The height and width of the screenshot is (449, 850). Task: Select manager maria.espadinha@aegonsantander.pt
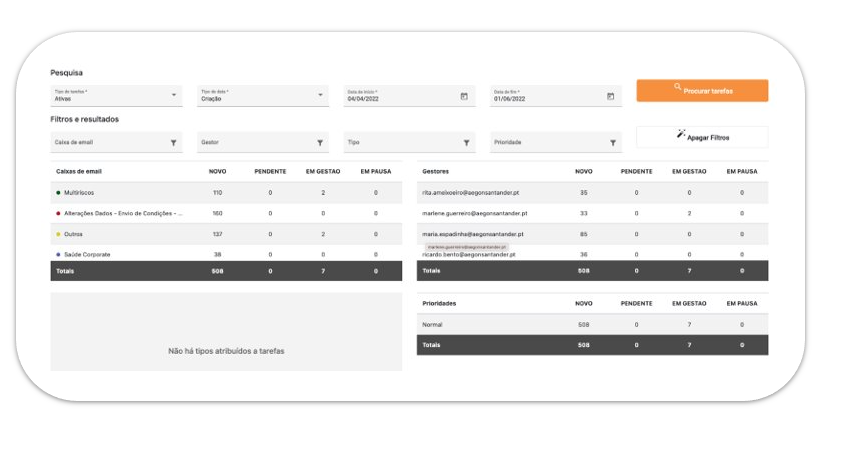(473, 234)
